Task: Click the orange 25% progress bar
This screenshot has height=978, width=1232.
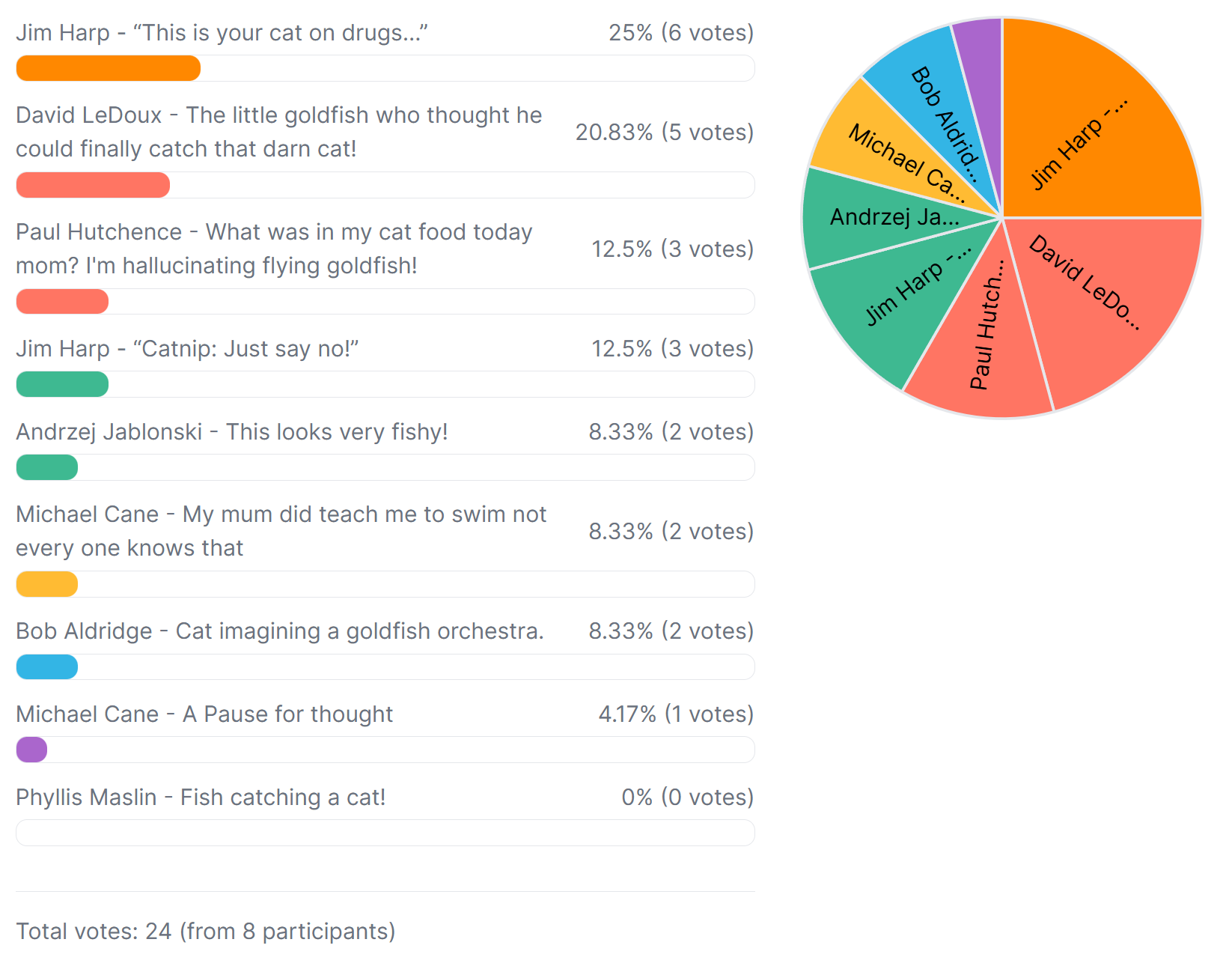Action: [x=109, y=68]
